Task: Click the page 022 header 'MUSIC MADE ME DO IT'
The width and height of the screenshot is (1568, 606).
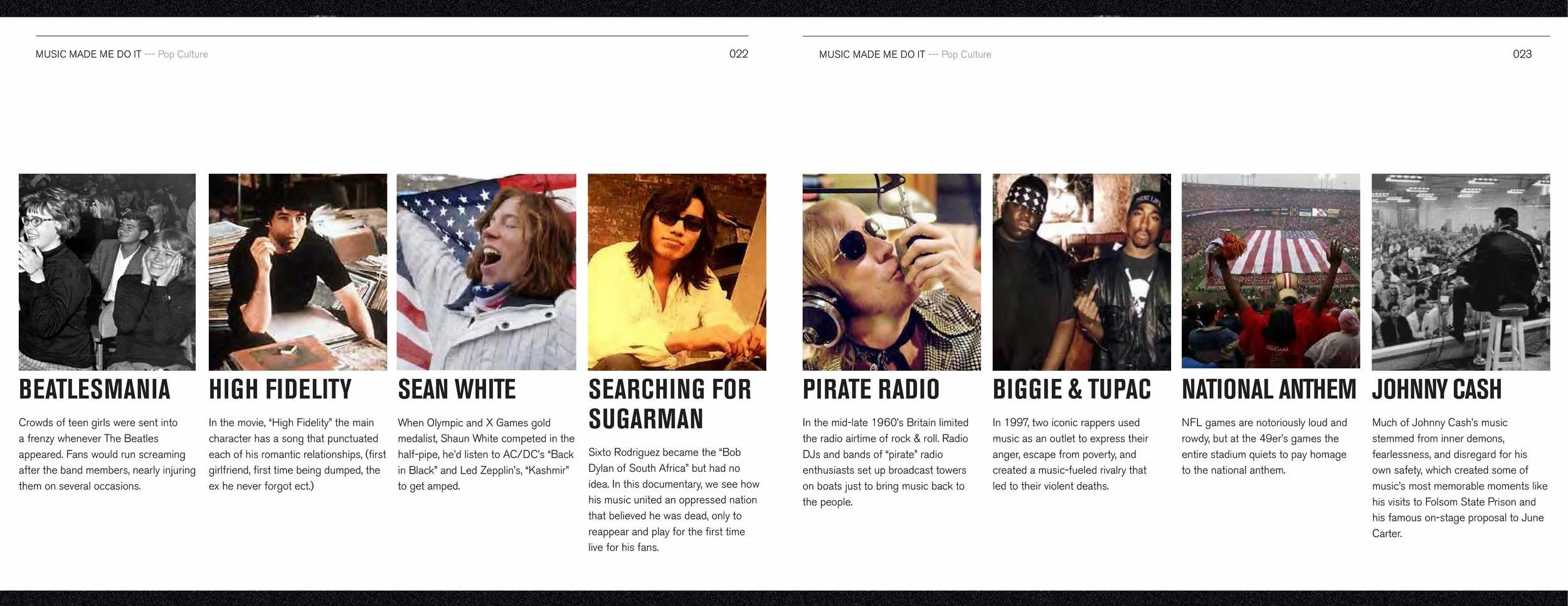Action: [x=88, y=55]
